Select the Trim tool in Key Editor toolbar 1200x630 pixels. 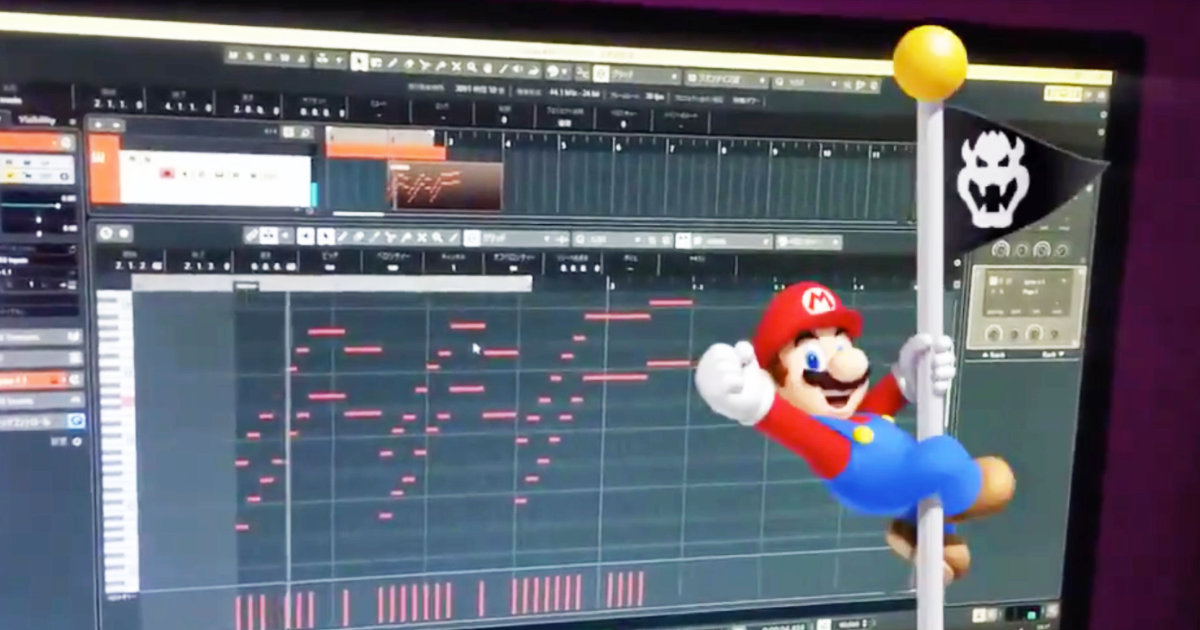(x=374, y=237)
